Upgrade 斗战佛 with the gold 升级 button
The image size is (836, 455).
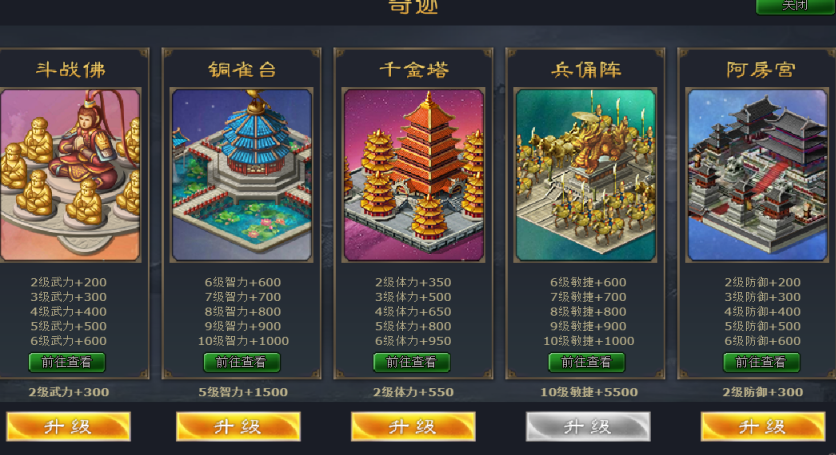coord(68,426)
